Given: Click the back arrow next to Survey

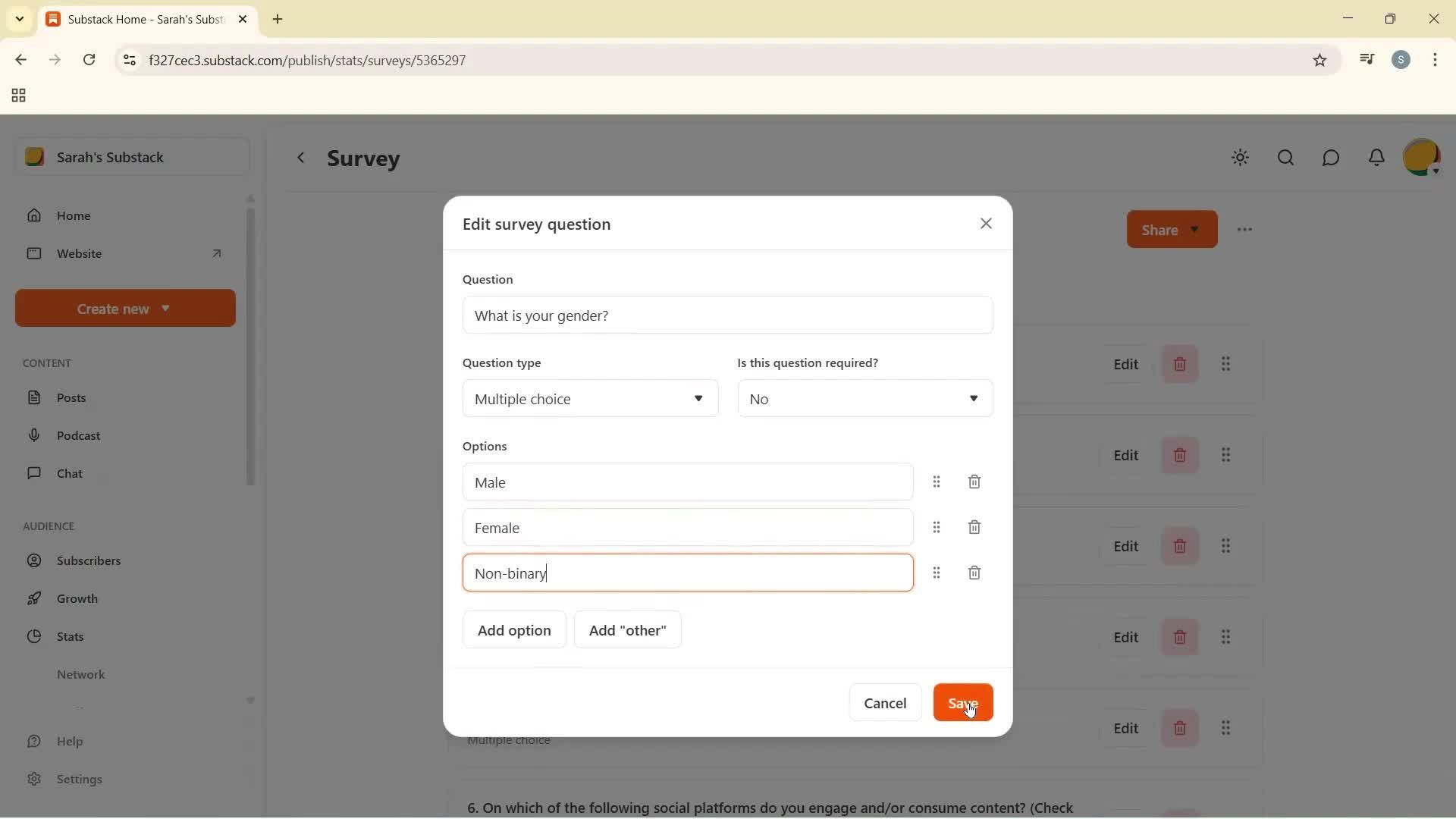Looking at the screenshot, I should coord(302,158).
